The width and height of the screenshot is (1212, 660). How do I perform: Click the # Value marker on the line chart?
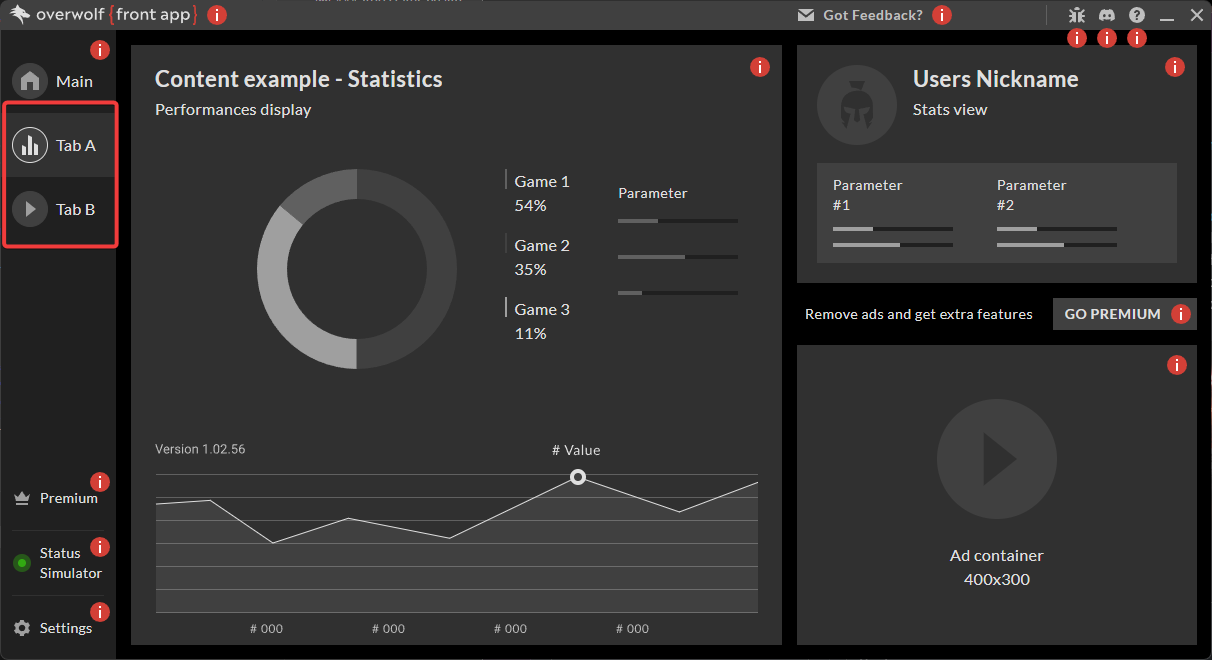[x=578, y=477]
